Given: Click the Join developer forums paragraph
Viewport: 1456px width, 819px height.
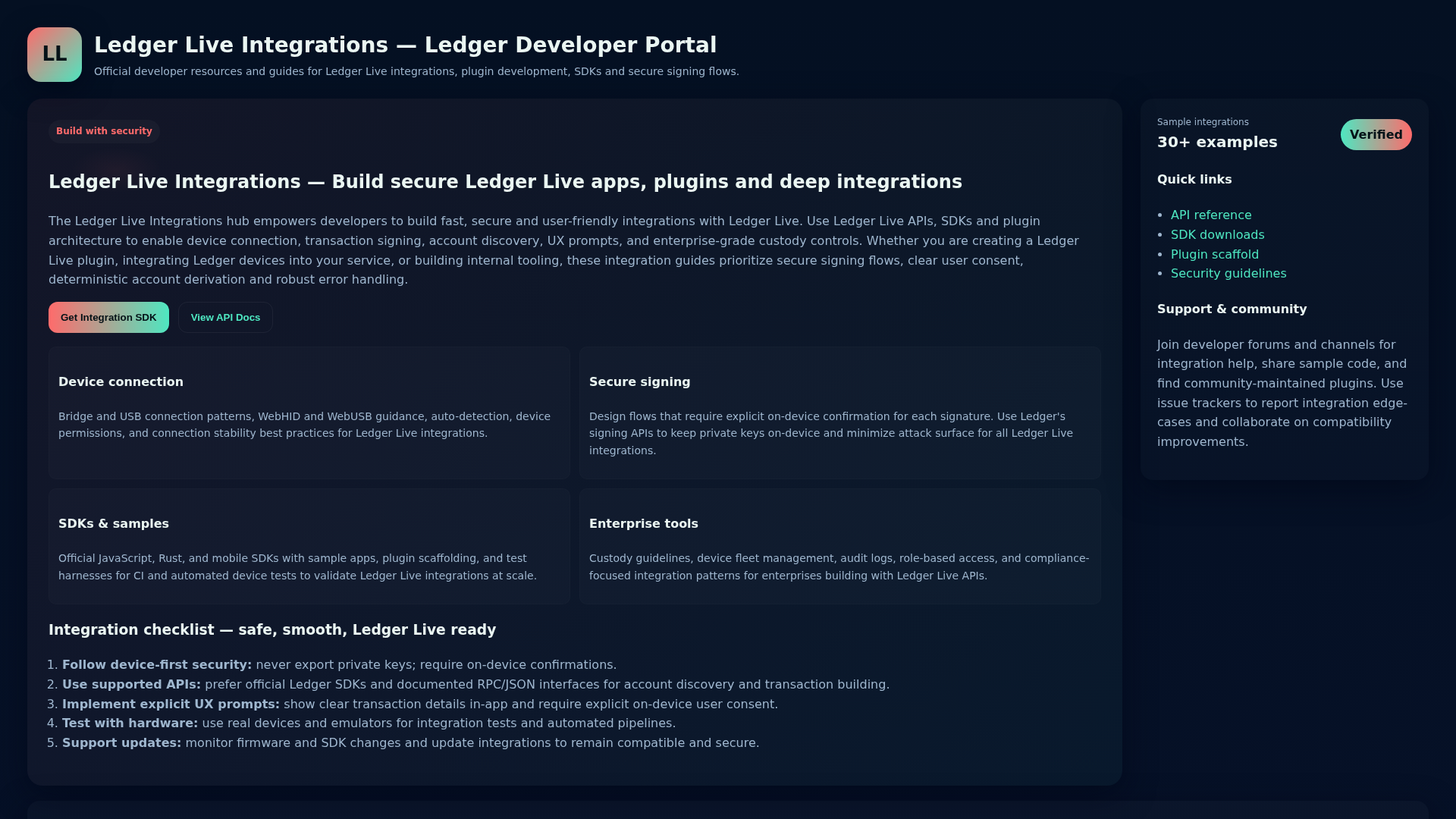Looking at the screenshot, I should (x=1282, y=394).
